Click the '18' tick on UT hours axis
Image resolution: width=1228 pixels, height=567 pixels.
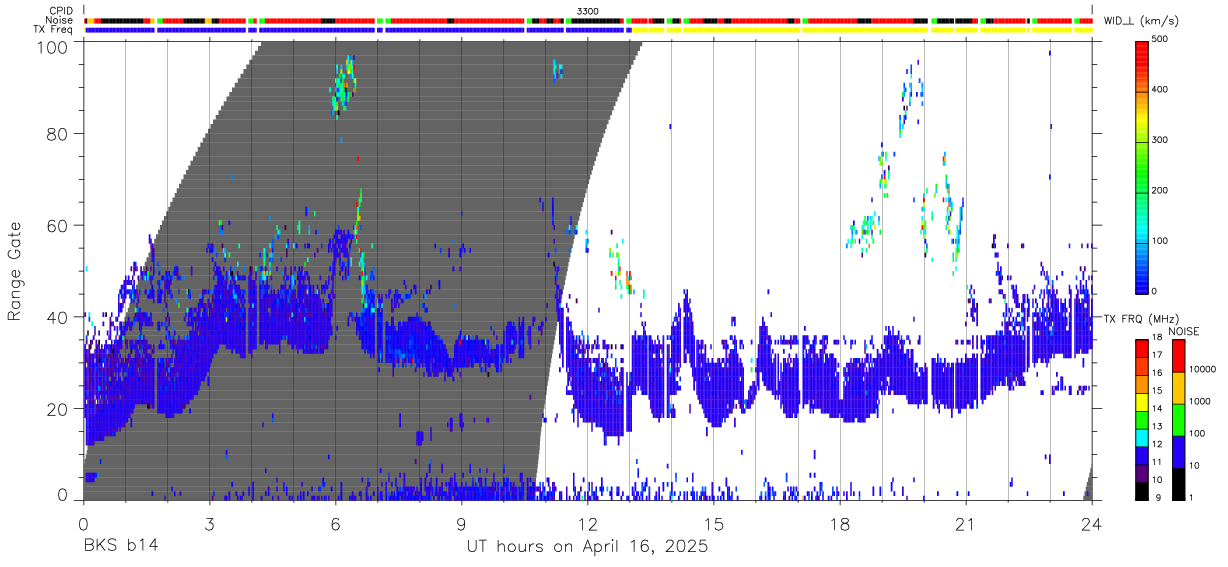[x=839, y=522]
